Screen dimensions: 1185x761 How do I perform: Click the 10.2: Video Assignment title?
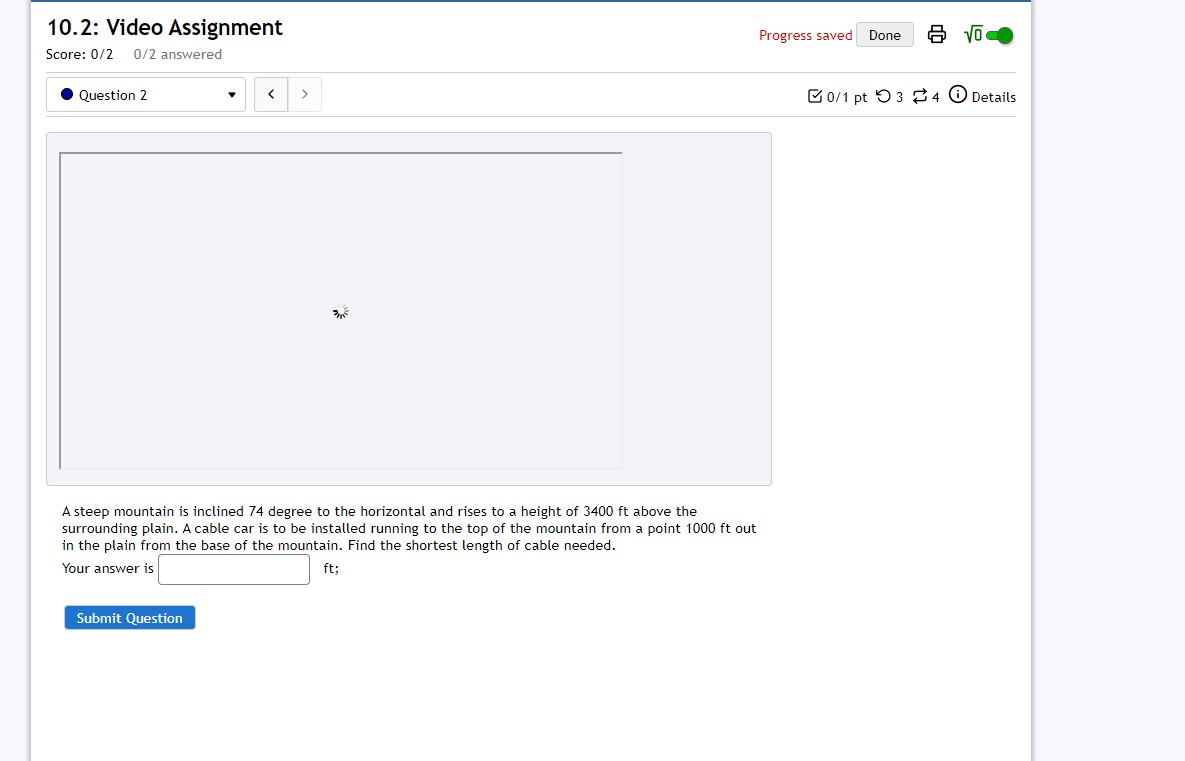tap(165, 27)
